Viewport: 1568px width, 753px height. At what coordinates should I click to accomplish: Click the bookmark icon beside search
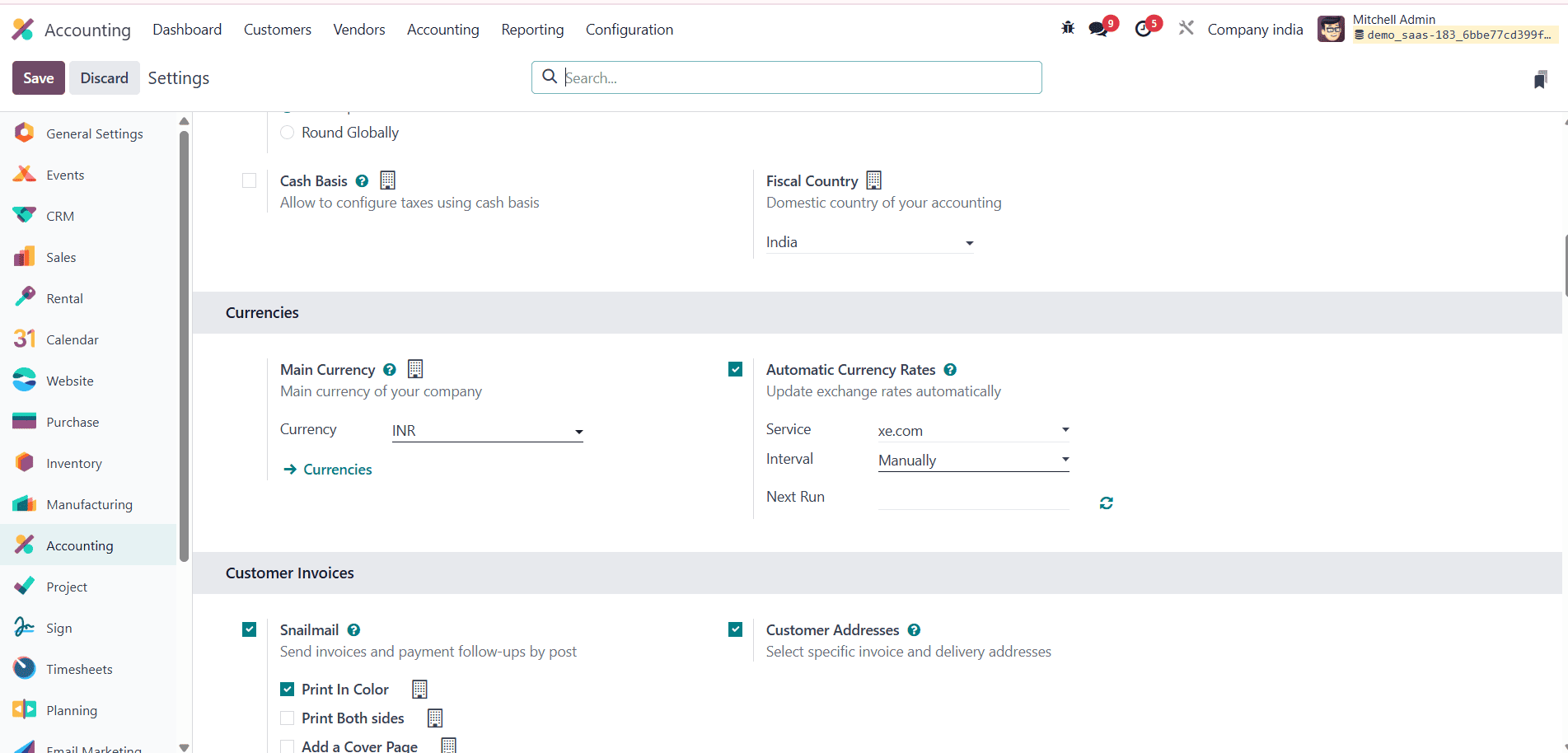point(1540,79)
